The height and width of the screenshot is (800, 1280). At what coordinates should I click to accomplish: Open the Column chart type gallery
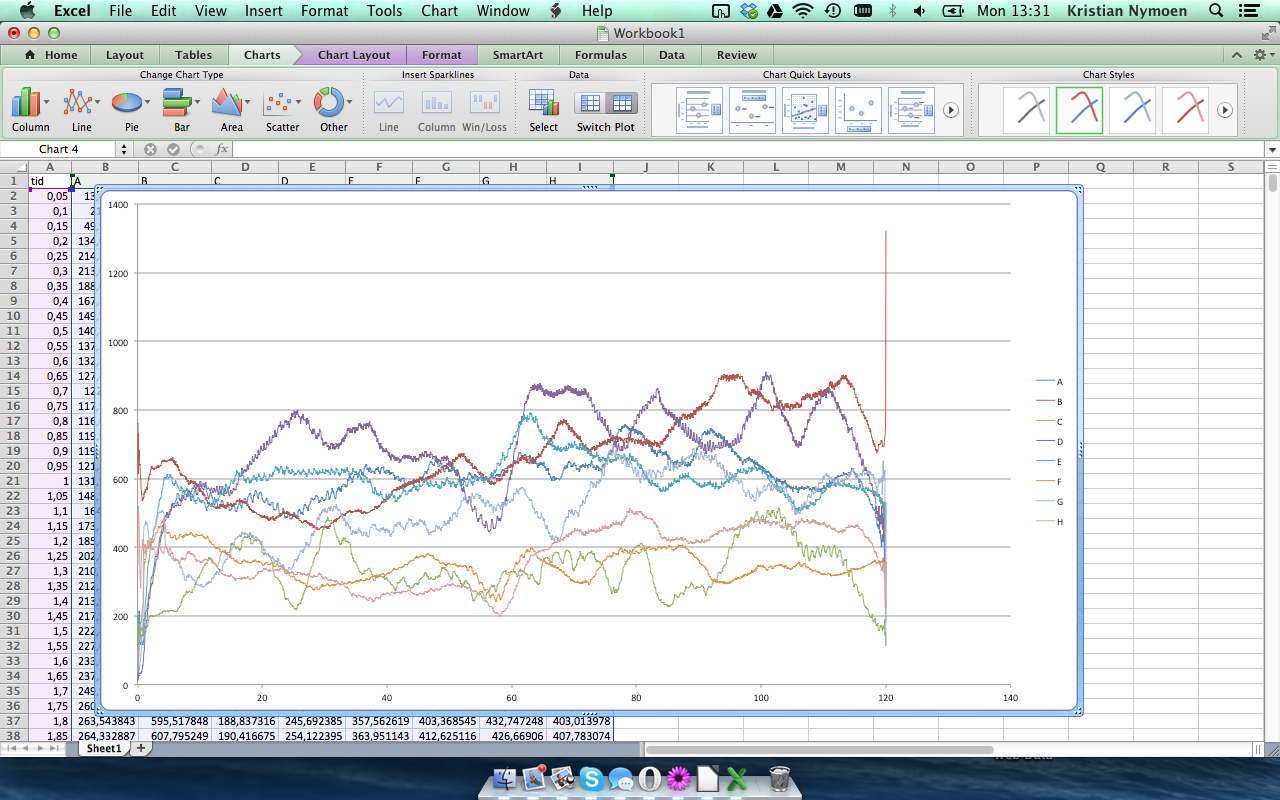click(30, 109)
